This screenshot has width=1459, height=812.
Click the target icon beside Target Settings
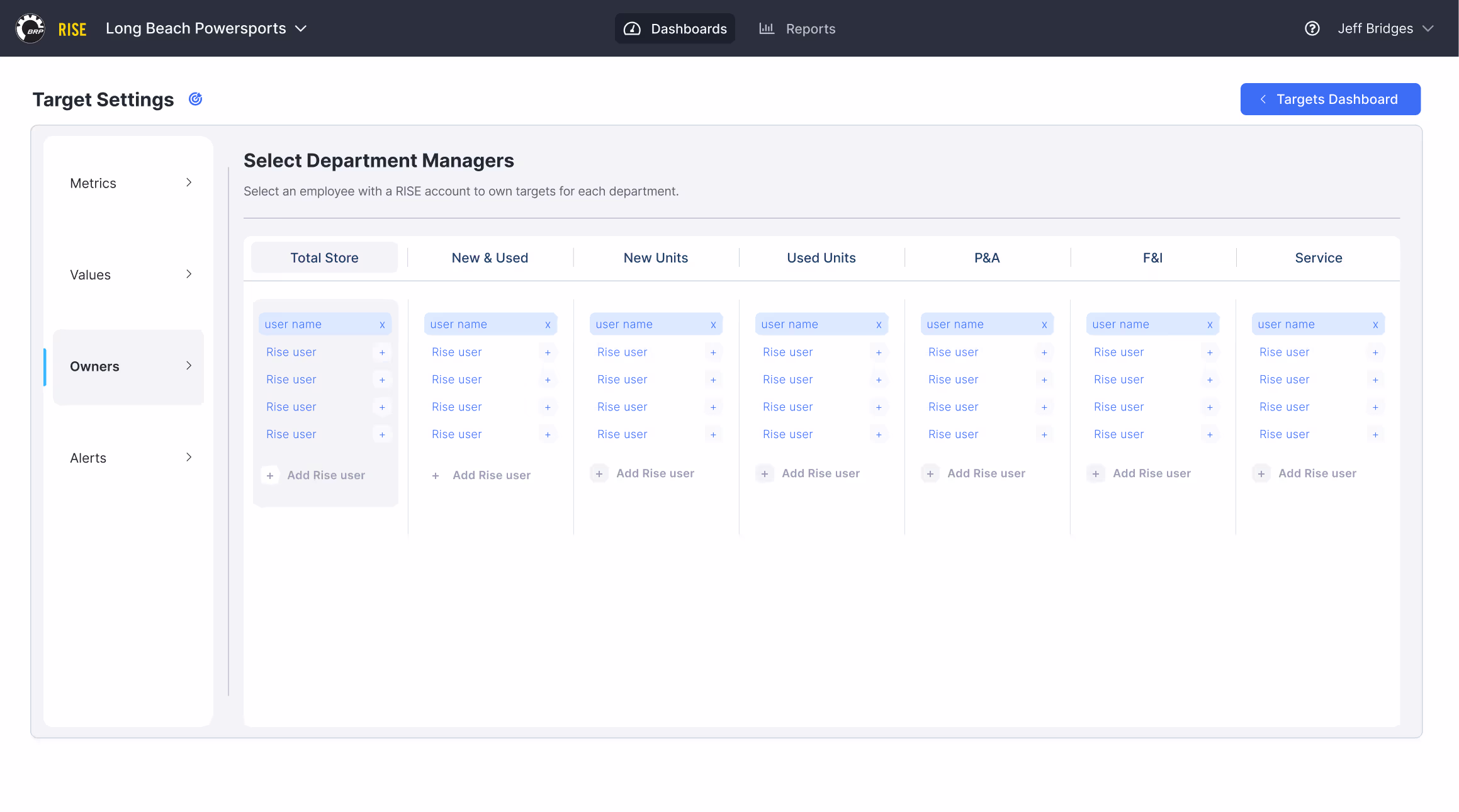196,99
